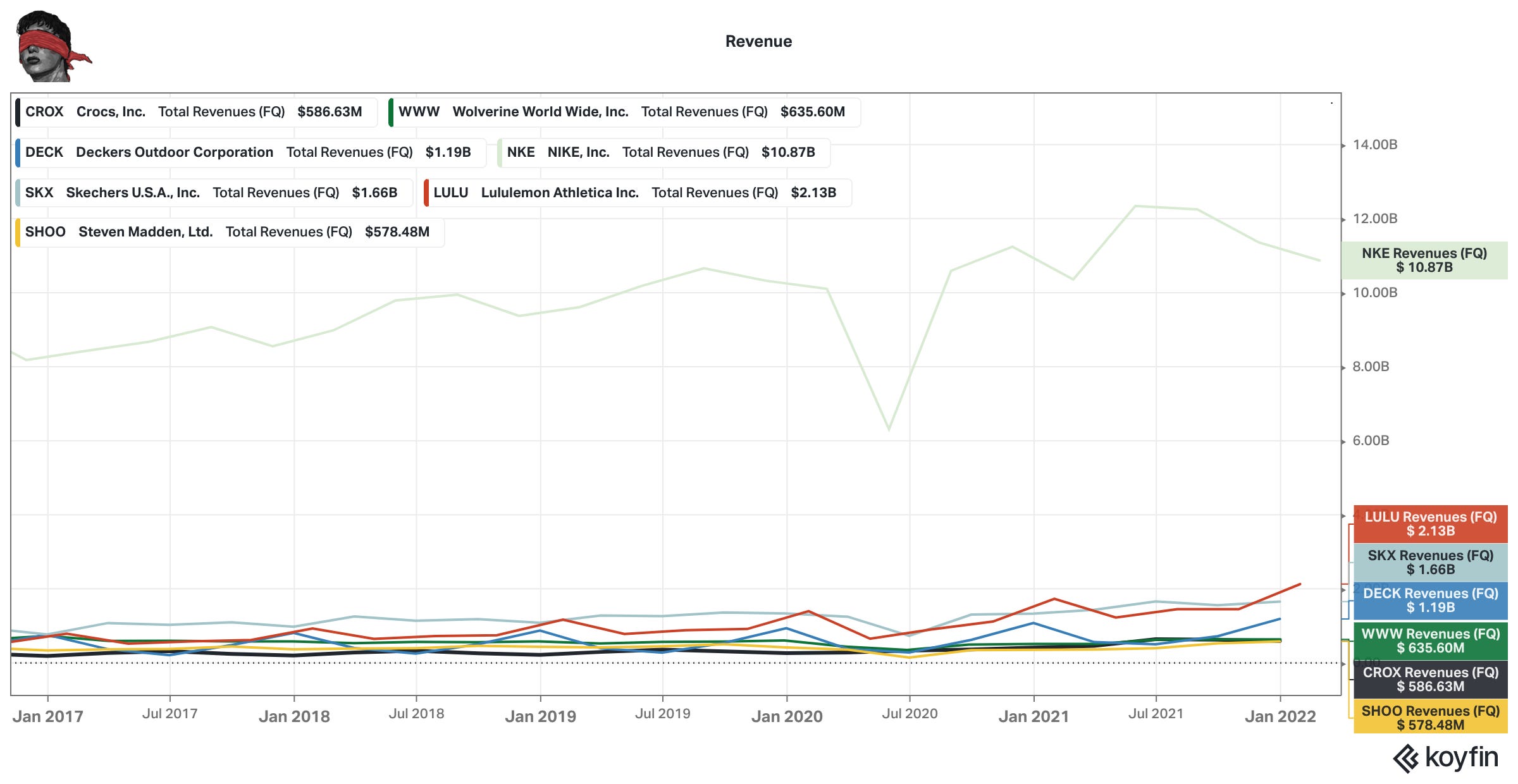This screenshot has width=1518, height=784.
Task: Click the Jul 2021 axis label
Action: (x=1156, y=714)
